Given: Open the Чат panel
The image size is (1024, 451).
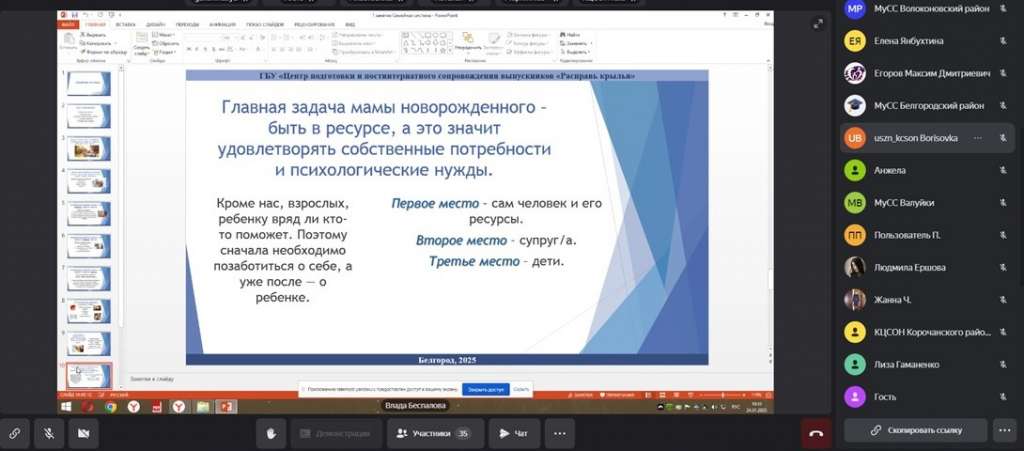Looking at the screenshot, I should [514, 433].
